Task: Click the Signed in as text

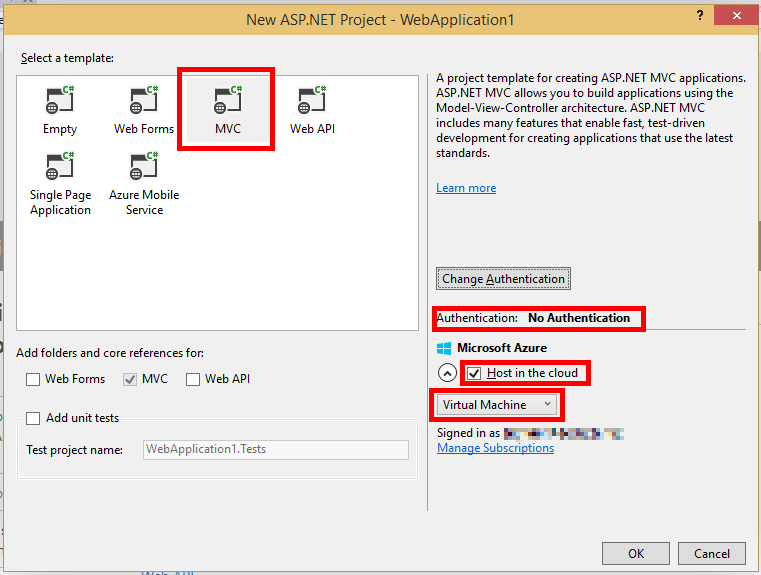Action: point(468,433)
